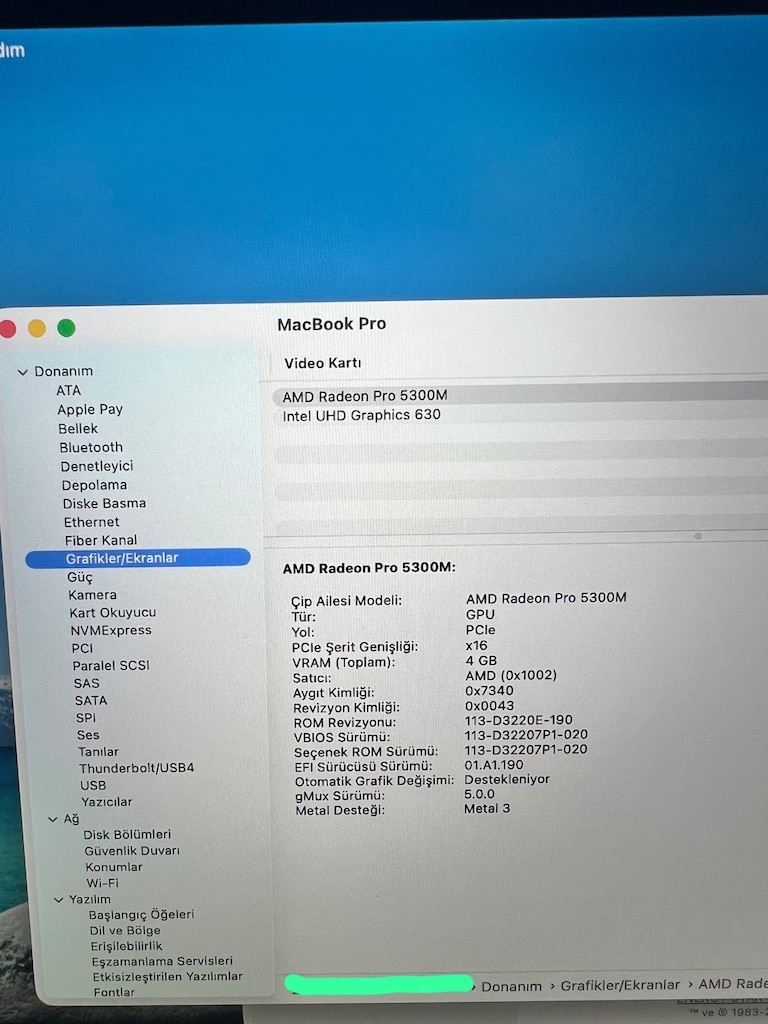Image resolution: width=768 pixels, height=1024 pixels.
Task: Click the Satıcı value AMD (0x1002)
Action: coord(511,675)
